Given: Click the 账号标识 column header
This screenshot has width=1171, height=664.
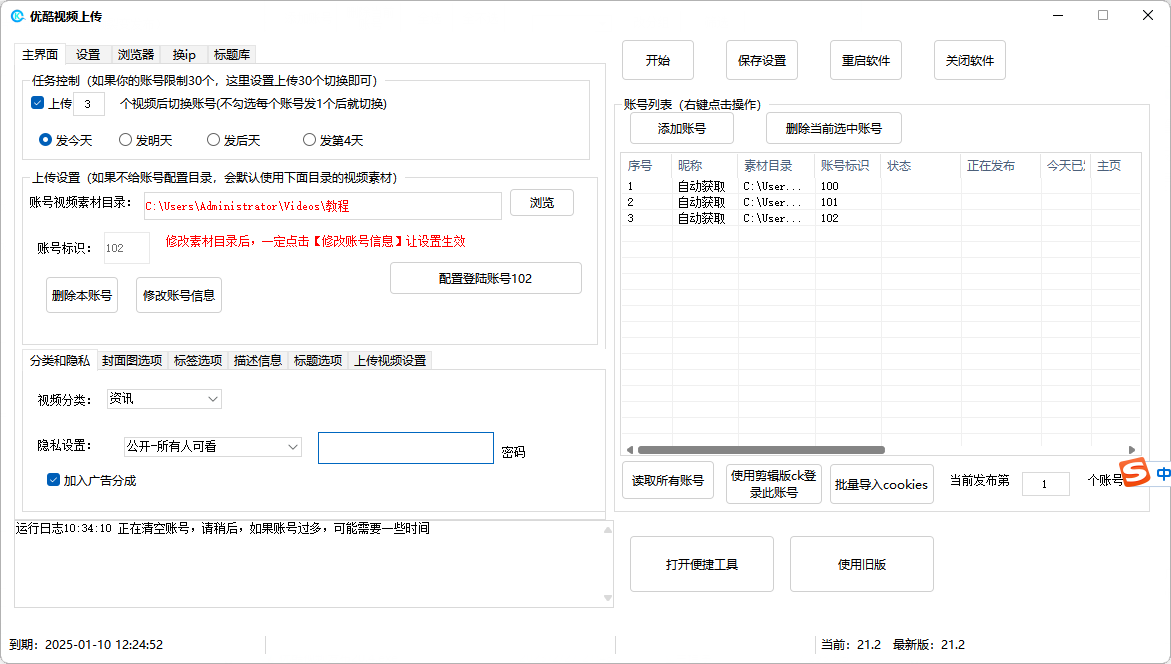Looking at the screenshot, I should [x=848, y=166].
